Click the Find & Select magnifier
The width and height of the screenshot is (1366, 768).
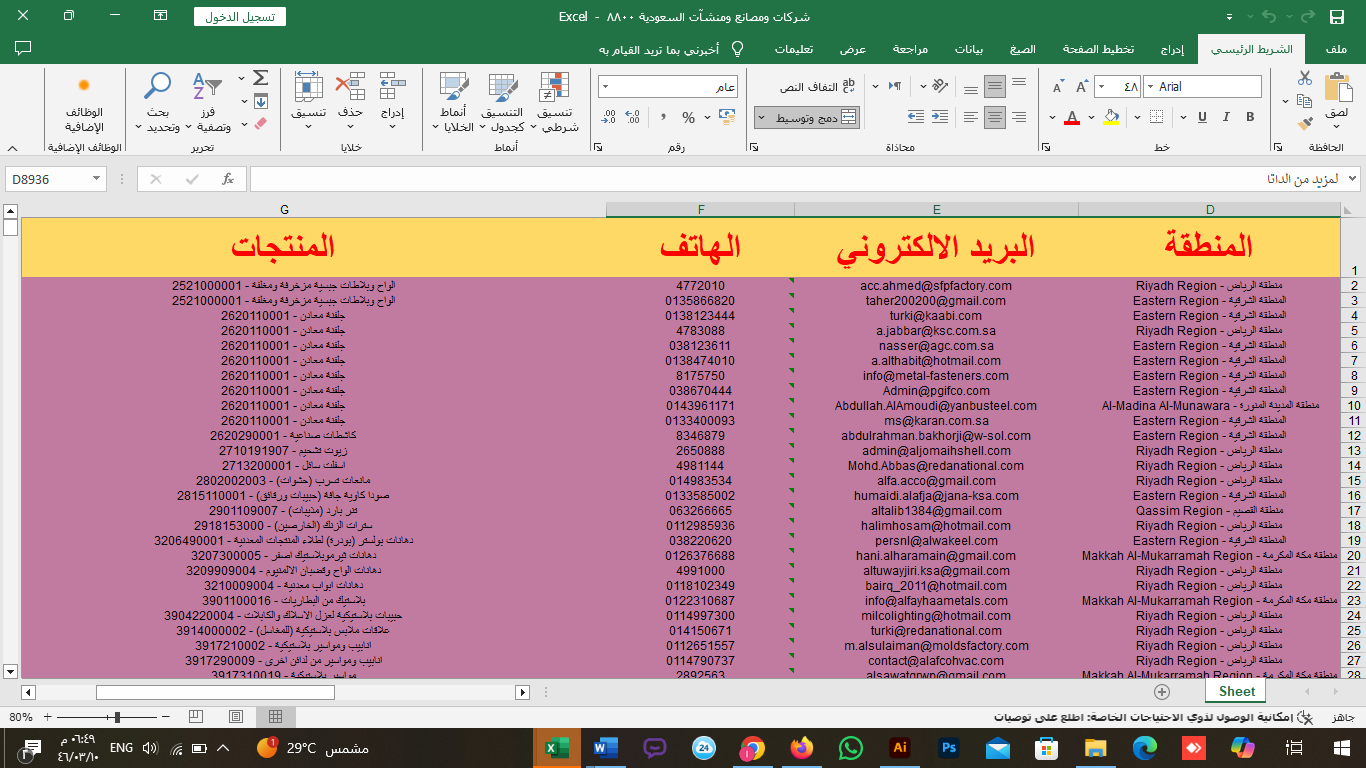tap(158, 103)
